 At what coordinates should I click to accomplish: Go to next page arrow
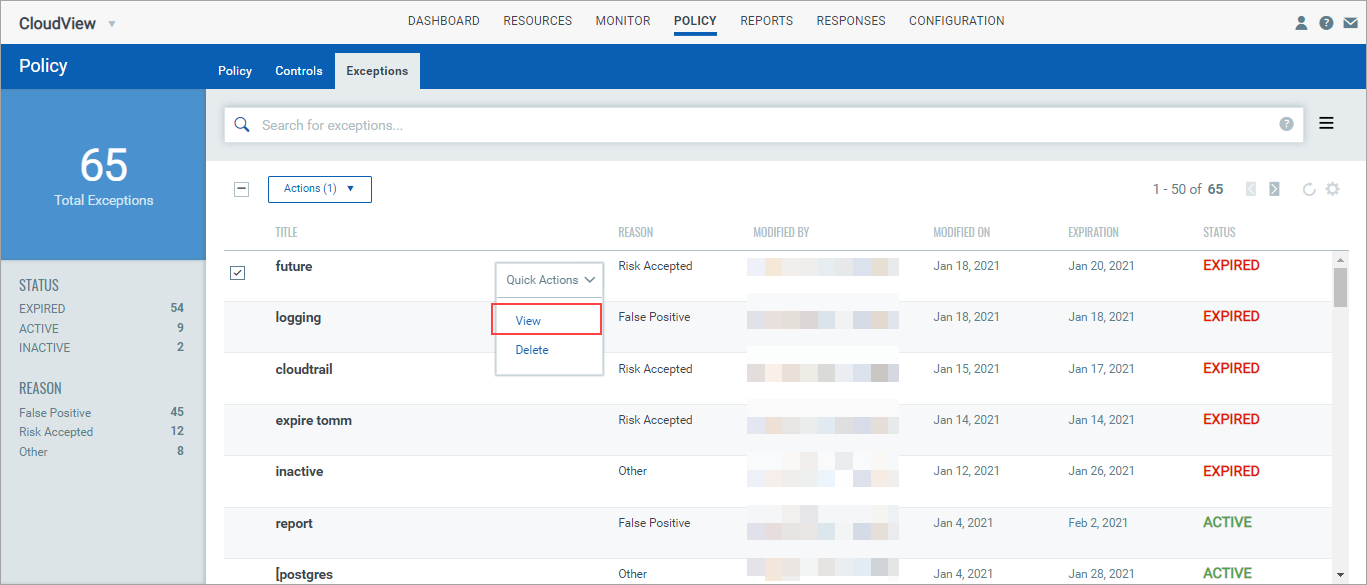click(1274, 189)
